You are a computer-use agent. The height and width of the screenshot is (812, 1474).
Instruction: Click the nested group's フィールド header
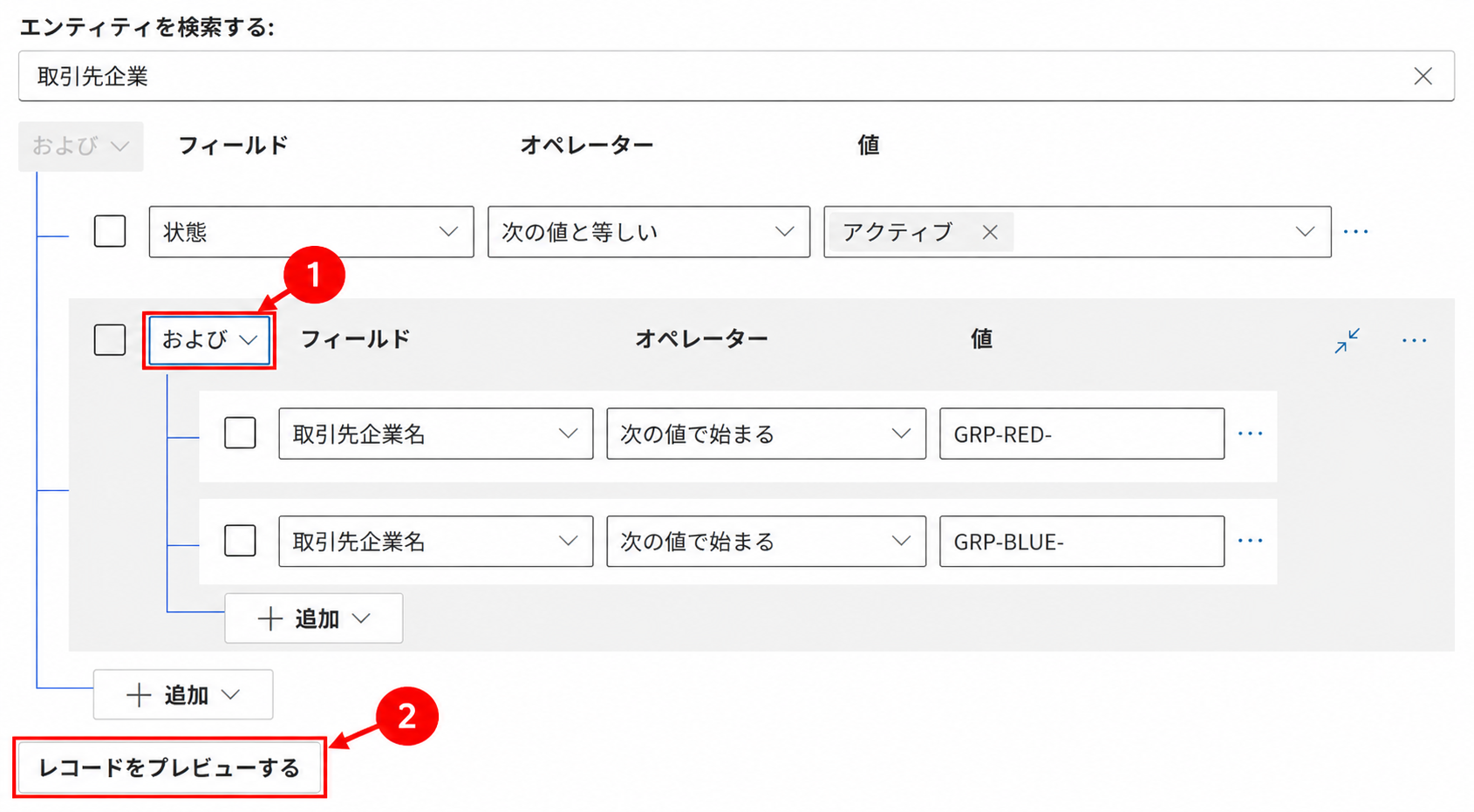(355, 339)
